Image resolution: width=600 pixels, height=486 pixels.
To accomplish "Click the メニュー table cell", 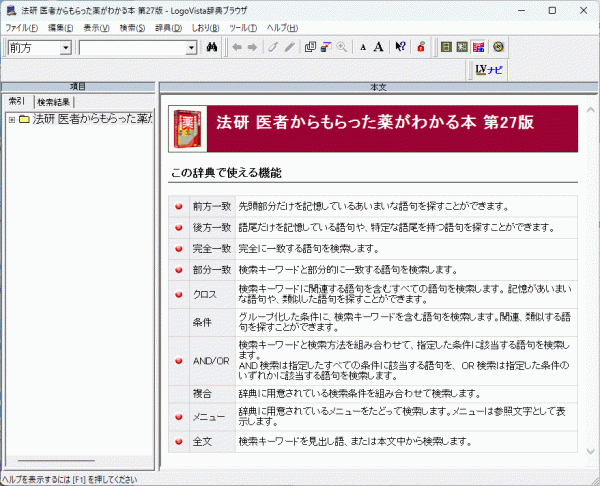I will 212,417.
